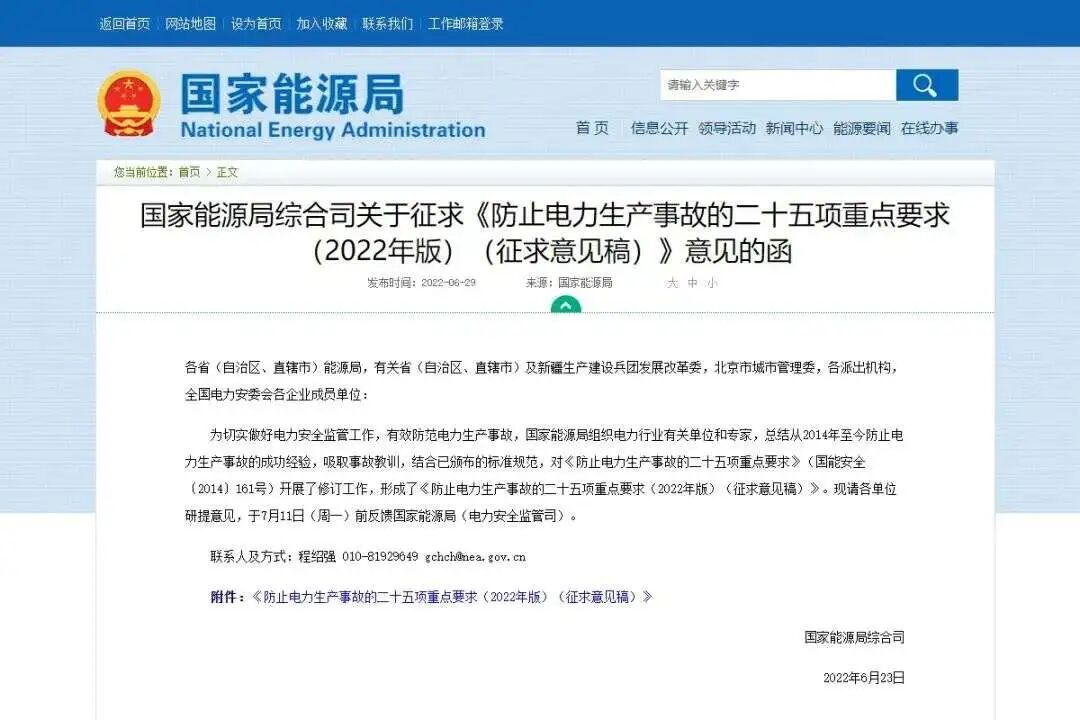Screen dimensions: 1080x720
Task: Open 在线办事 navigation item
Action: pos(930,128)
